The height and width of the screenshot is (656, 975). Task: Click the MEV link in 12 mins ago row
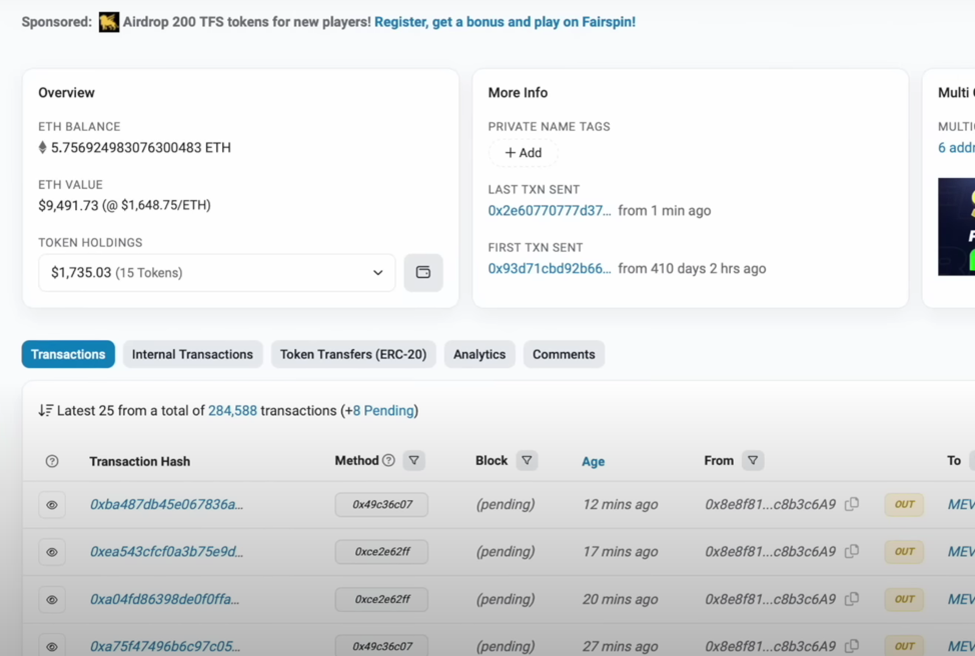click(961, 504)
